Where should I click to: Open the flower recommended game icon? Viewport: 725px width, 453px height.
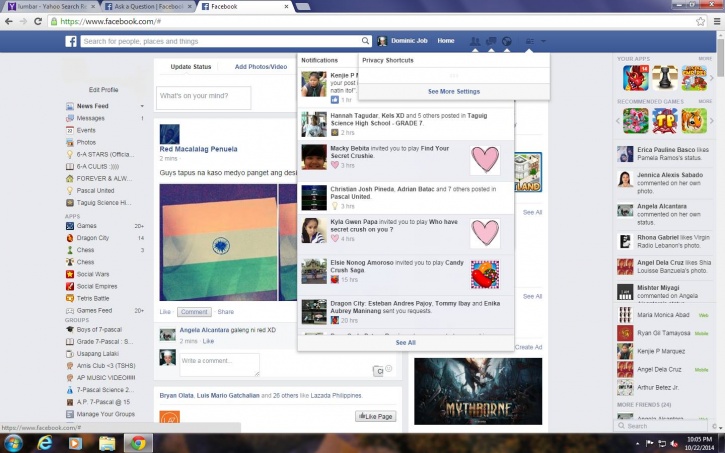pos(636,121)
